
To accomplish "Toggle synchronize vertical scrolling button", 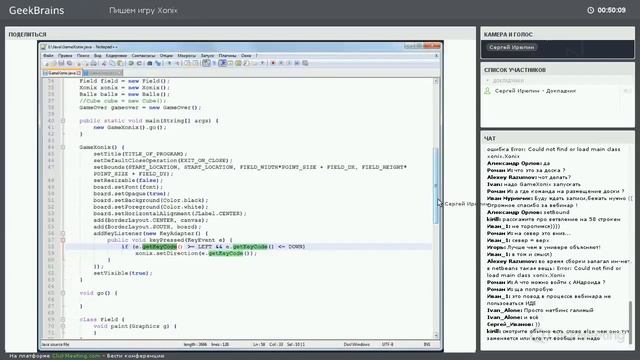I will (x=187, y=63).
